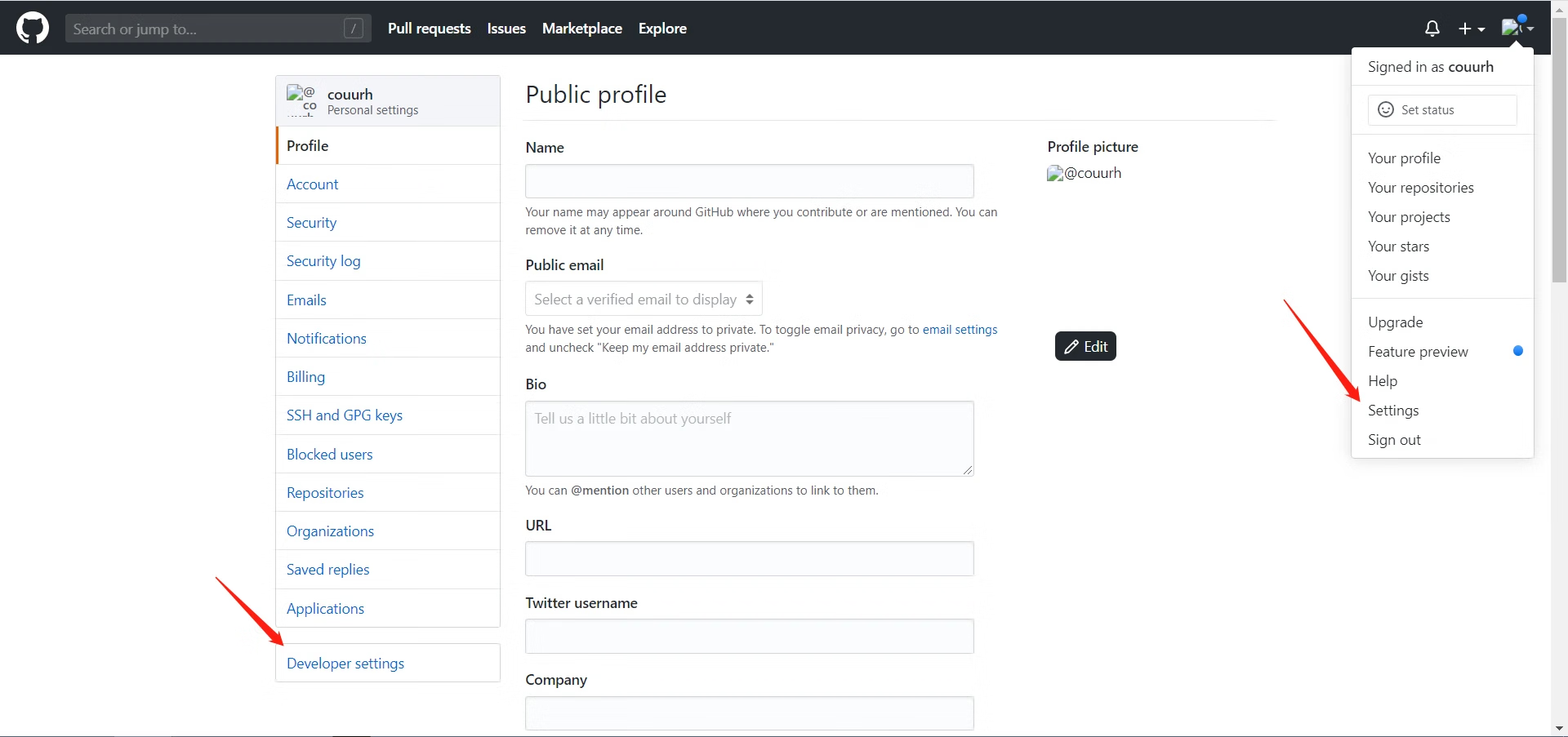Click into the URL field
Viewport: 1568px width, 737px height.
750,559
